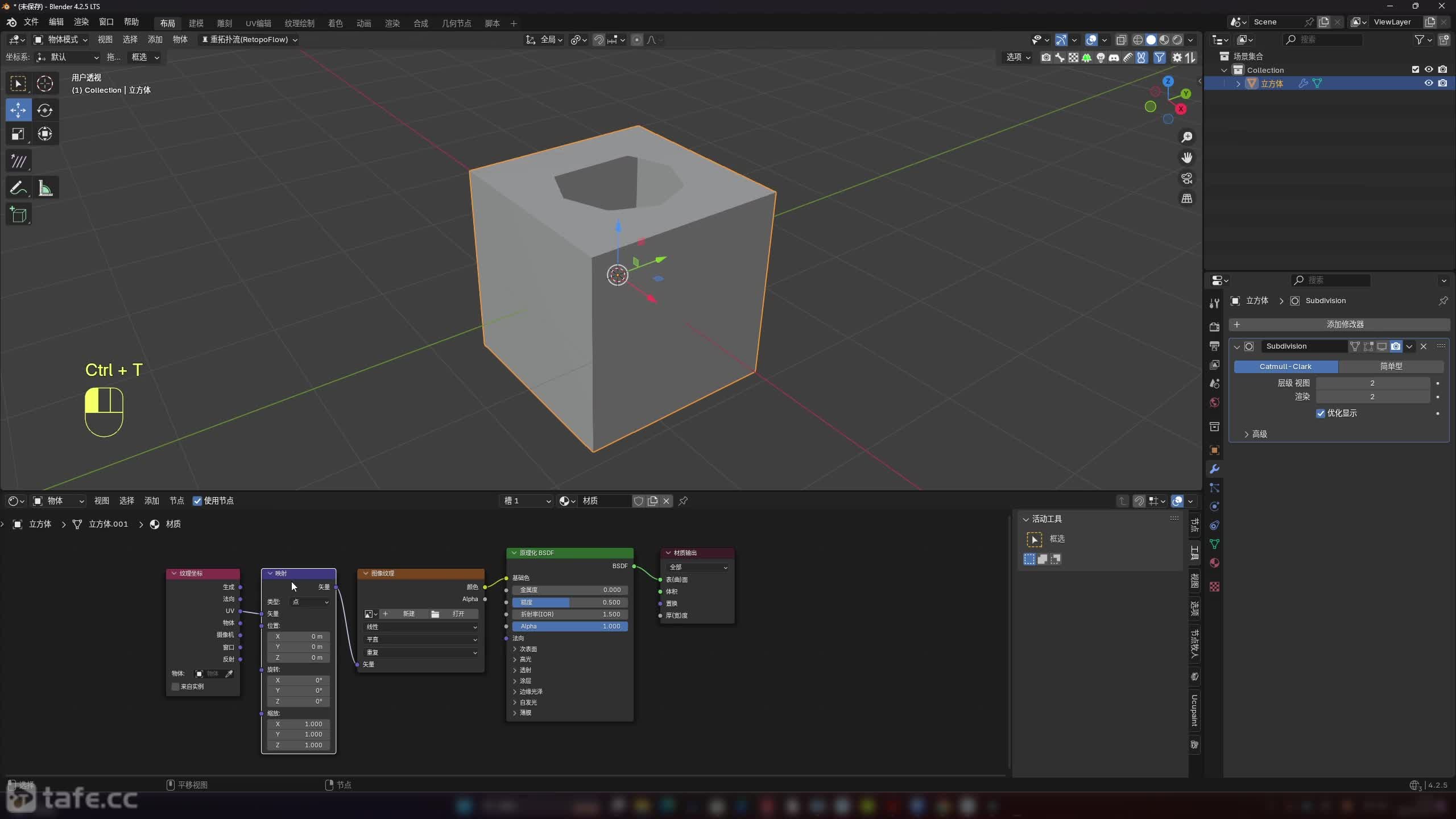Open the 物体模式 mode dropdown

[x=61, y=39]
